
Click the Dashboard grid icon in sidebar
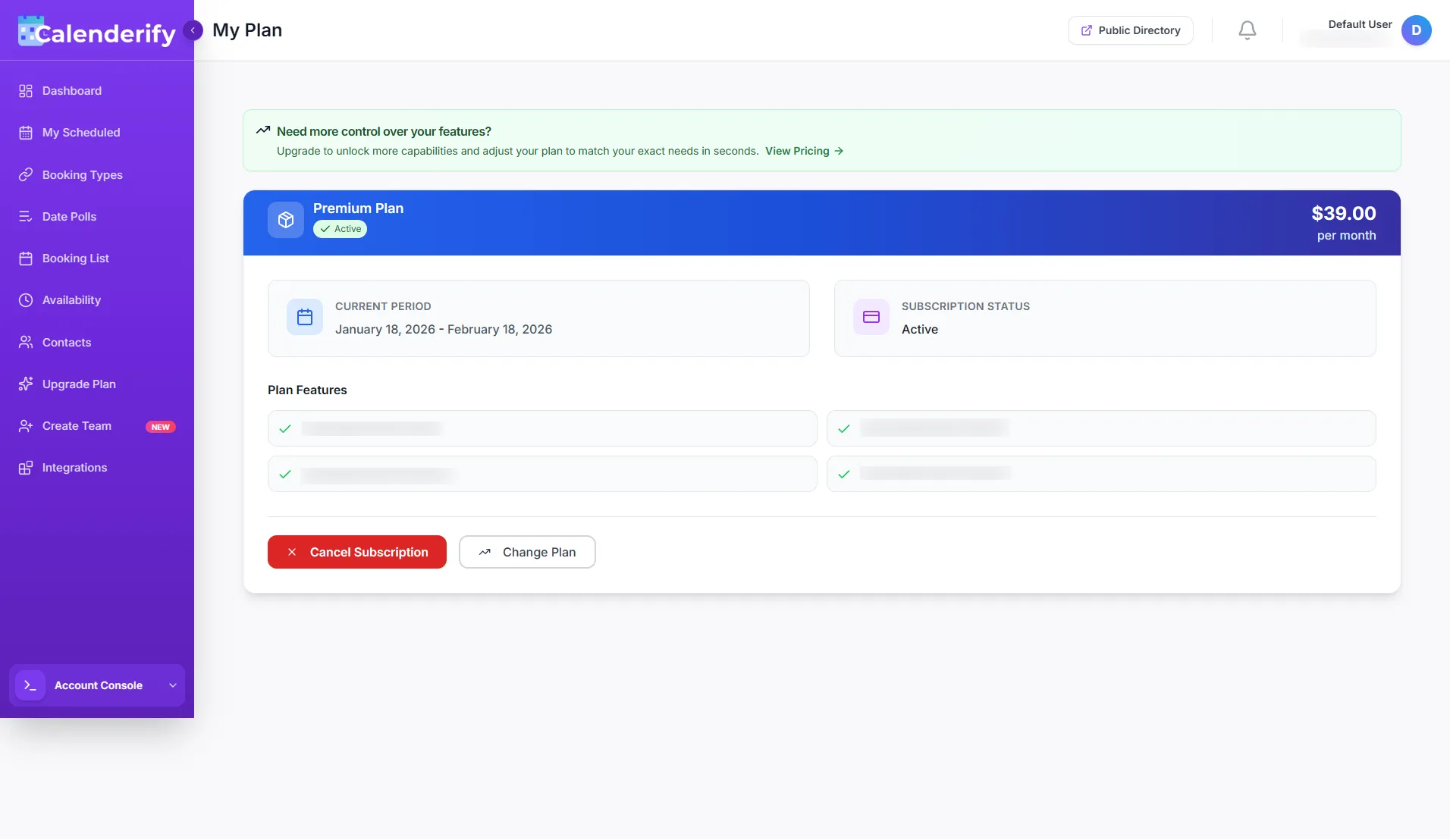[26, 91]
